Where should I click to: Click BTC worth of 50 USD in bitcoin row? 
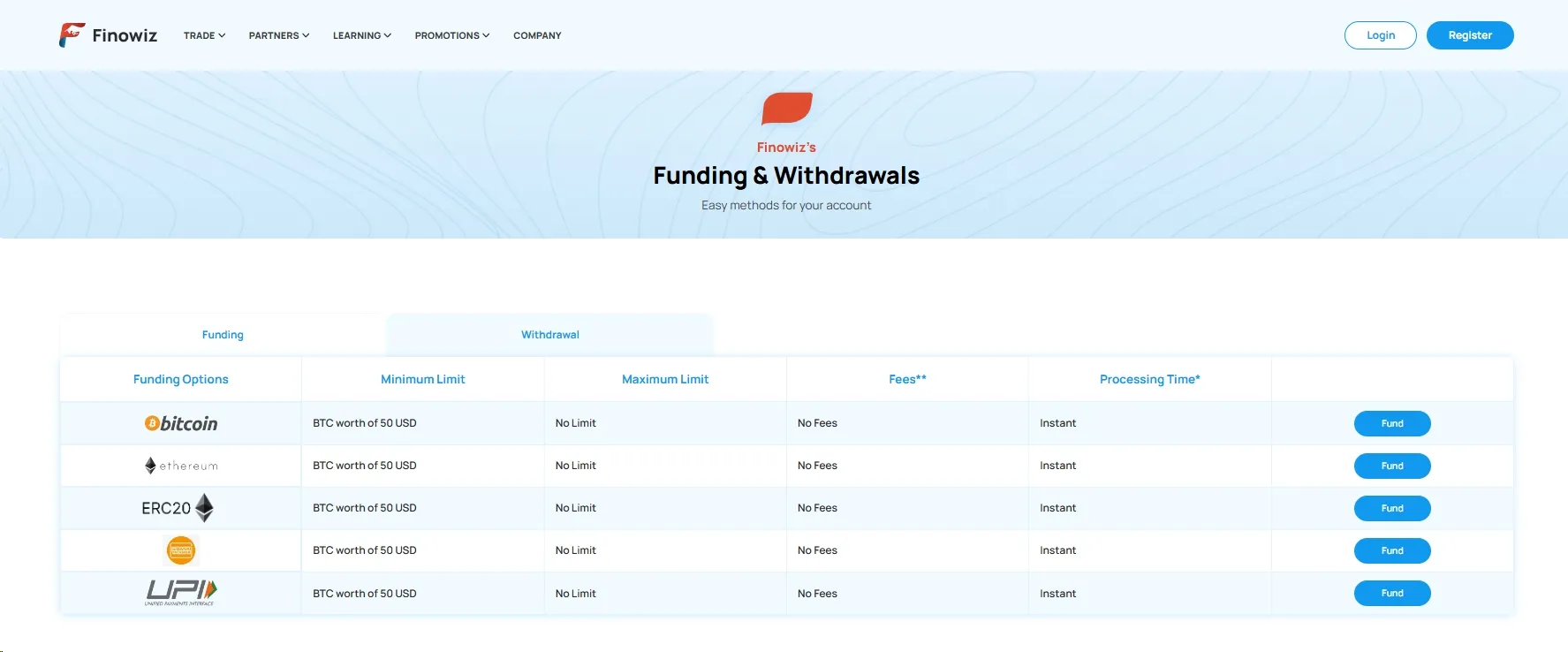(x=365, y=423)
